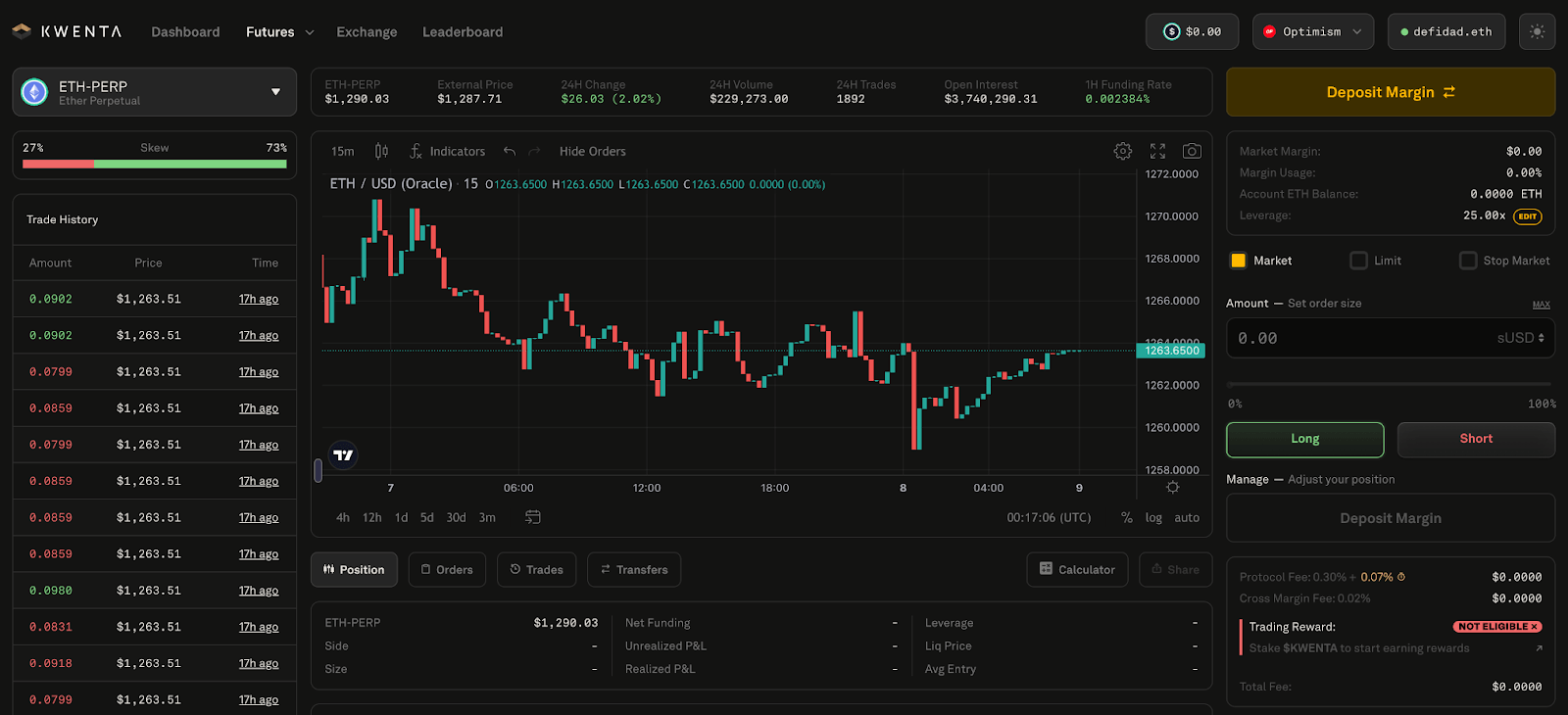Toggle light theme sun icon

pos(1537,31)
